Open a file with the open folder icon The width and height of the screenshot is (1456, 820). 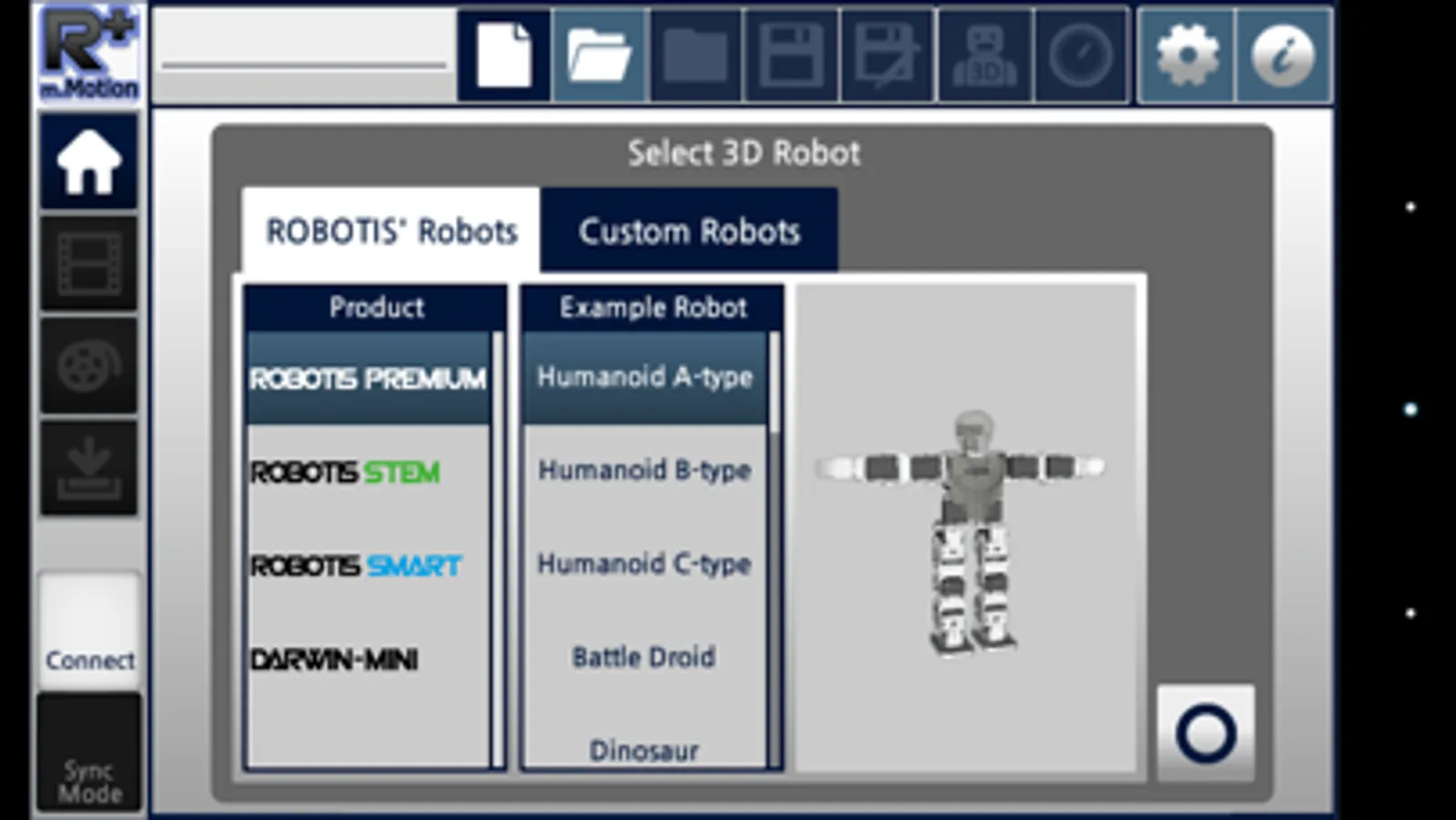[x=599, y=56]
